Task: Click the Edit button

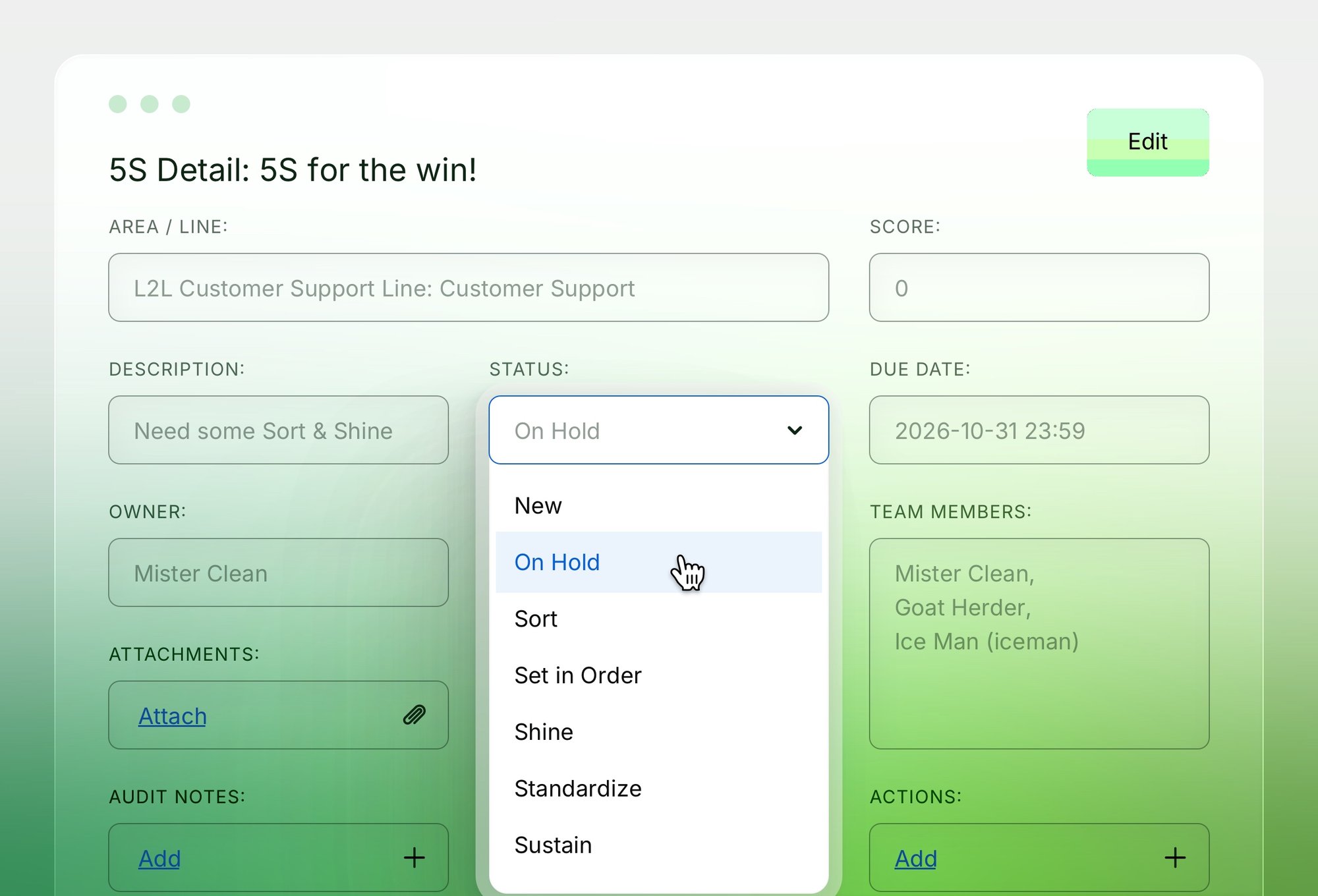Action: point(1148,142)
